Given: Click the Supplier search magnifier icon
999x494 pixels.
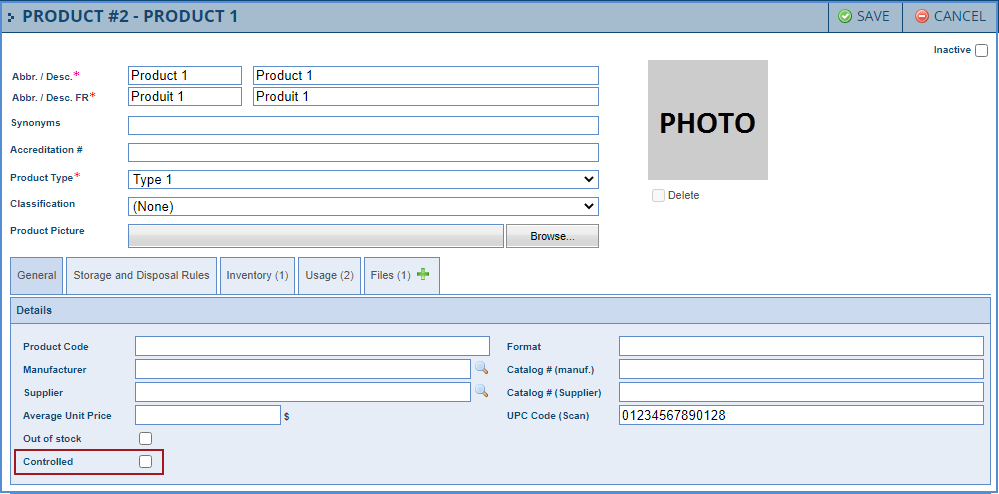Looking at the screenshot, I should click(x=481, y=392).
